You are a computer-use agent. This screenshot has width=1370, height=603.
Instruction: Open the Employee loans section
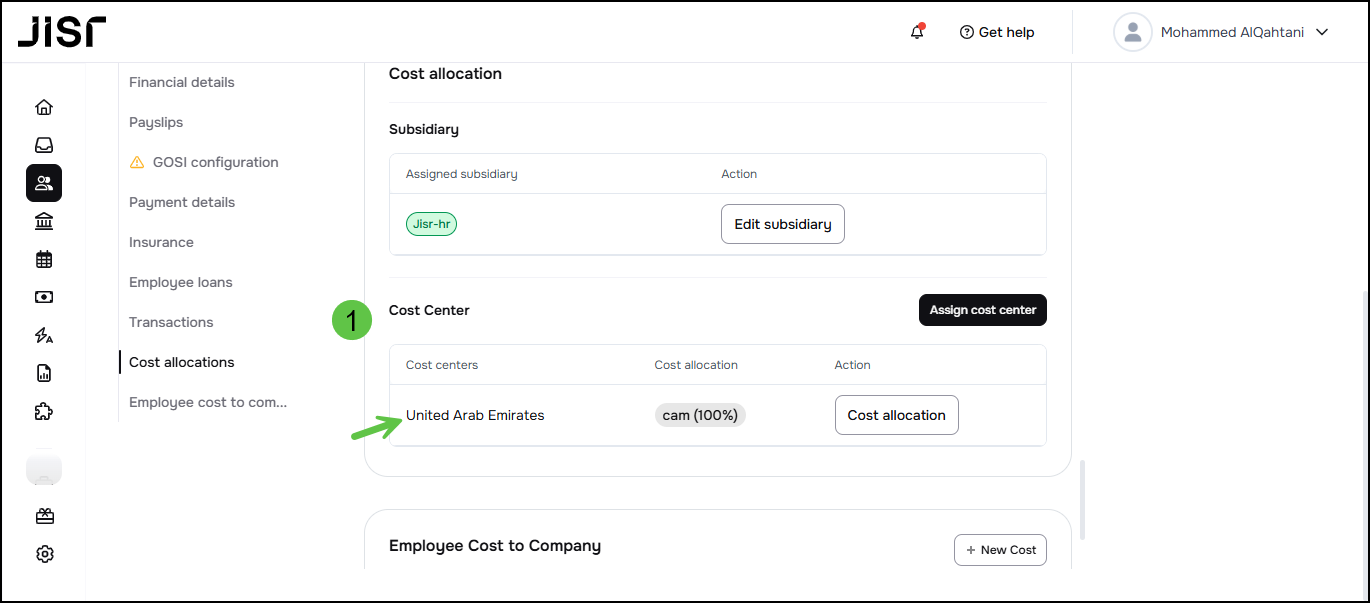(x=180, y=282)
